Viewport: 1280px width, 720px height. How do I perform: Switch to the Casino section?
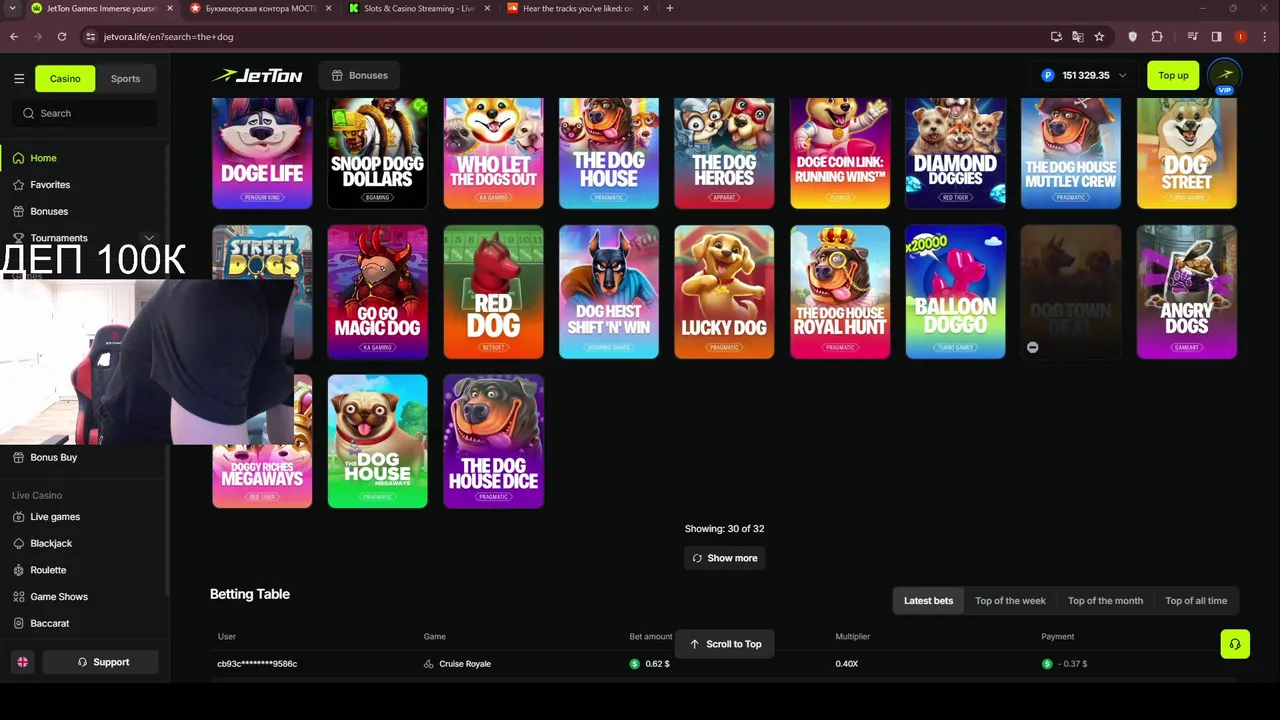pyautogui.click(x=65, y=78)
